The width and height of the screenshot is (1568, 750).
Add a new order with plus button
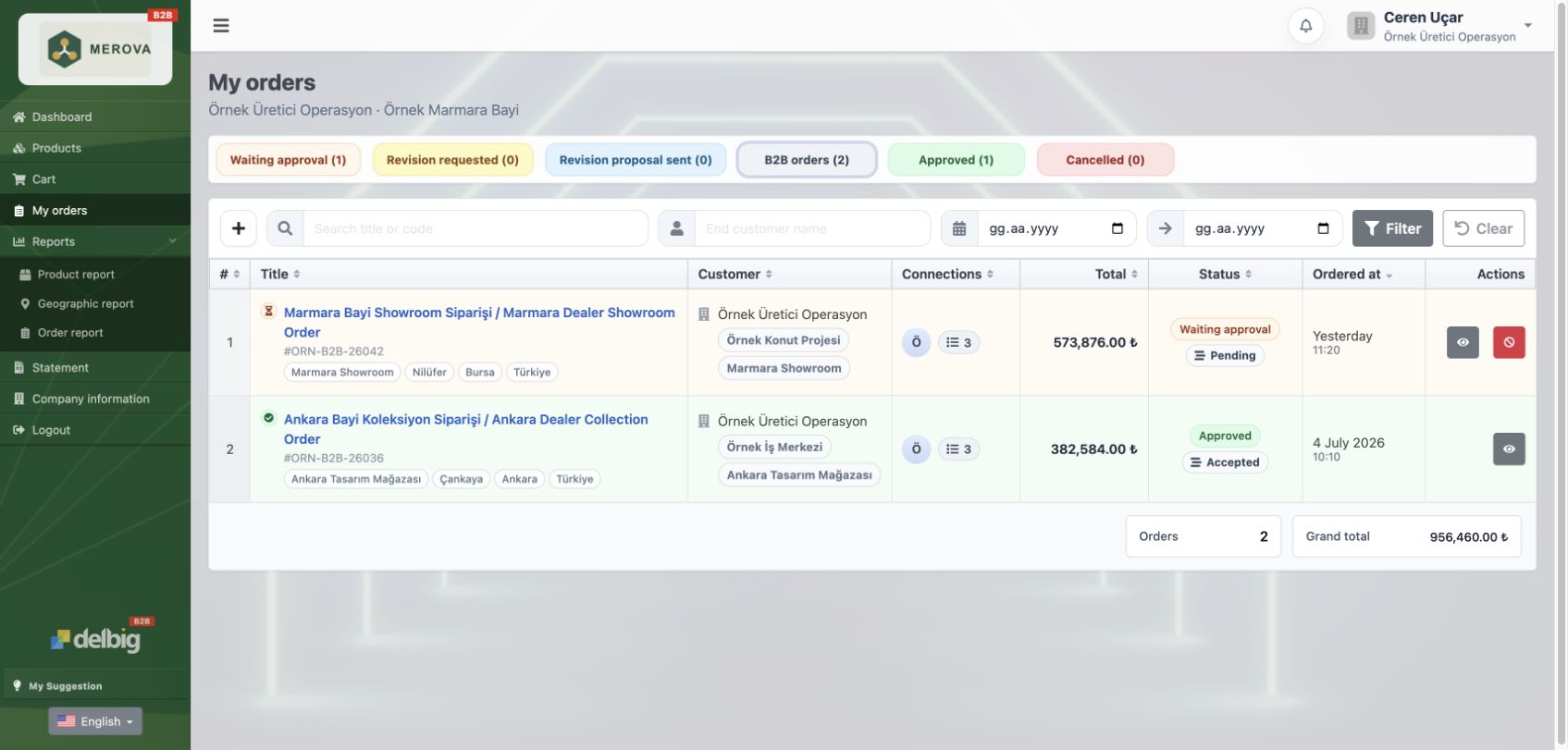(x=239, y=228)
